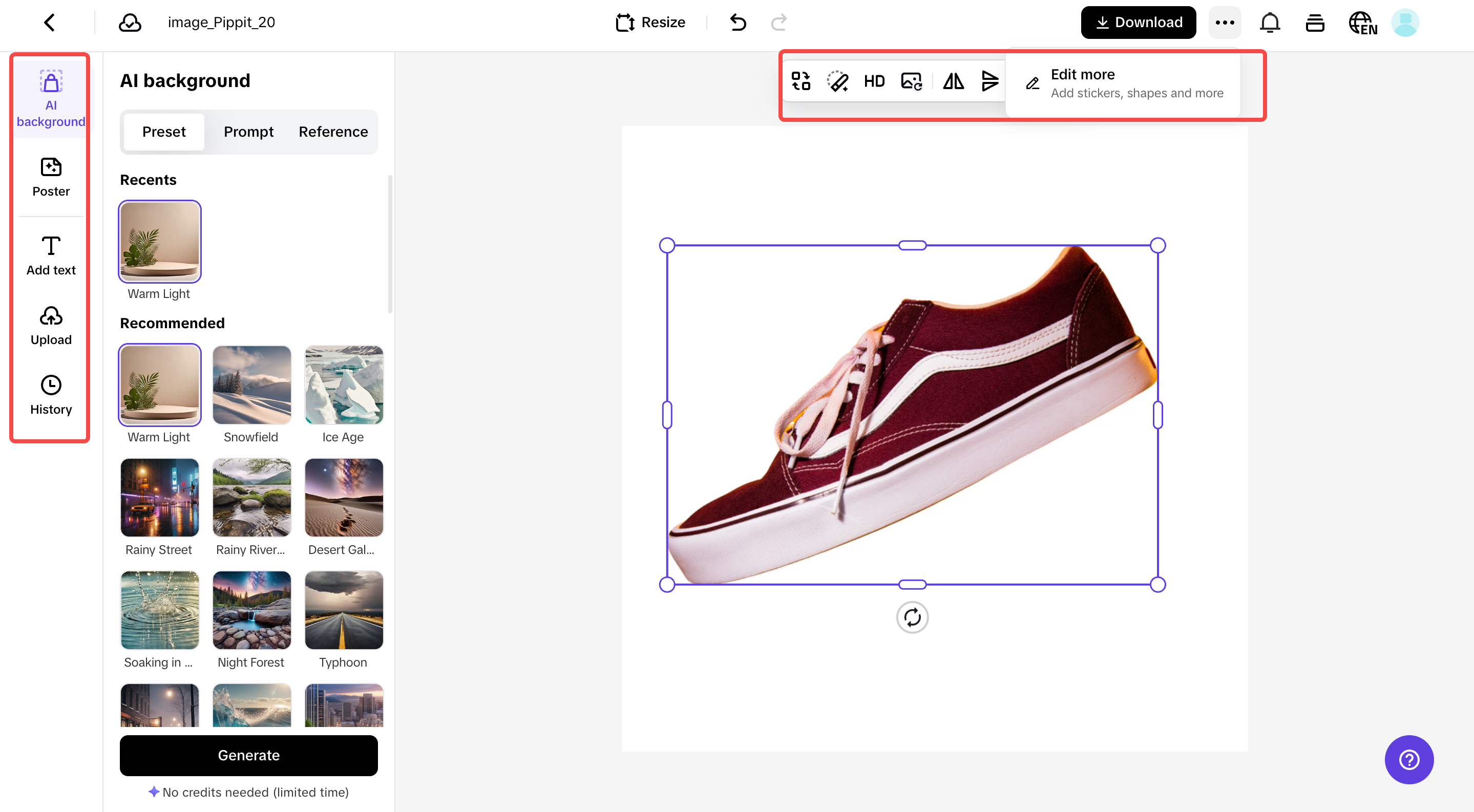Viewport: 1474px width, 812px height.
Task: Open the three-dot more options menu
Action: [1225, 23]
